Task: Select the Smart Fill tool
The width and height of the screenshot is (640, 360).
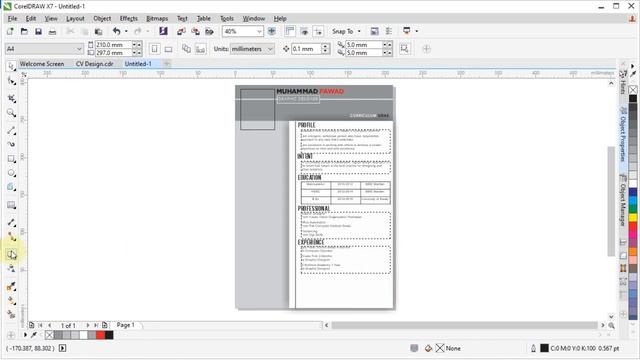Action: (x=11, y=315)
